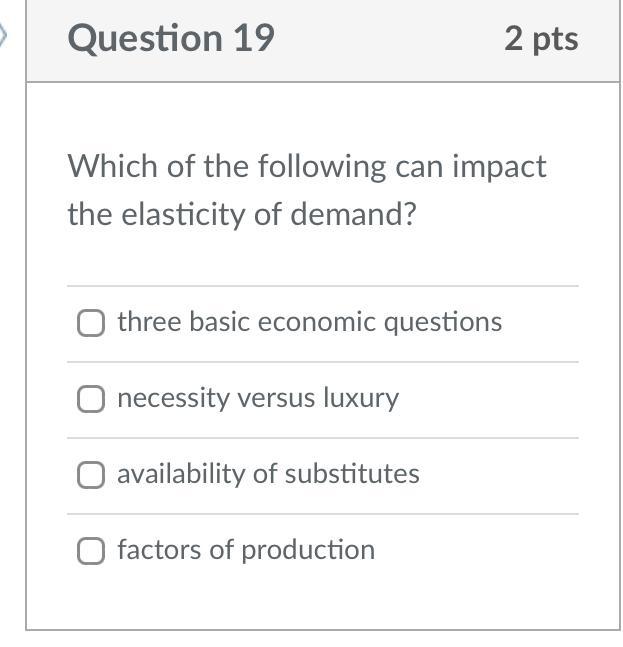This screenshot has height=647, width=623.
Task: Click the "Question 19" heading
Action: (x=171, y=38)
